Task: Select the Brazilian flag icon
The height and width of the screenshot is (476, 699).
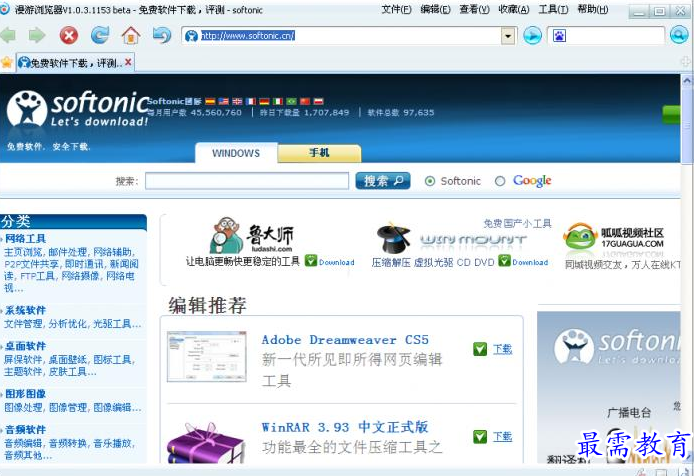Action: (292, 102)
